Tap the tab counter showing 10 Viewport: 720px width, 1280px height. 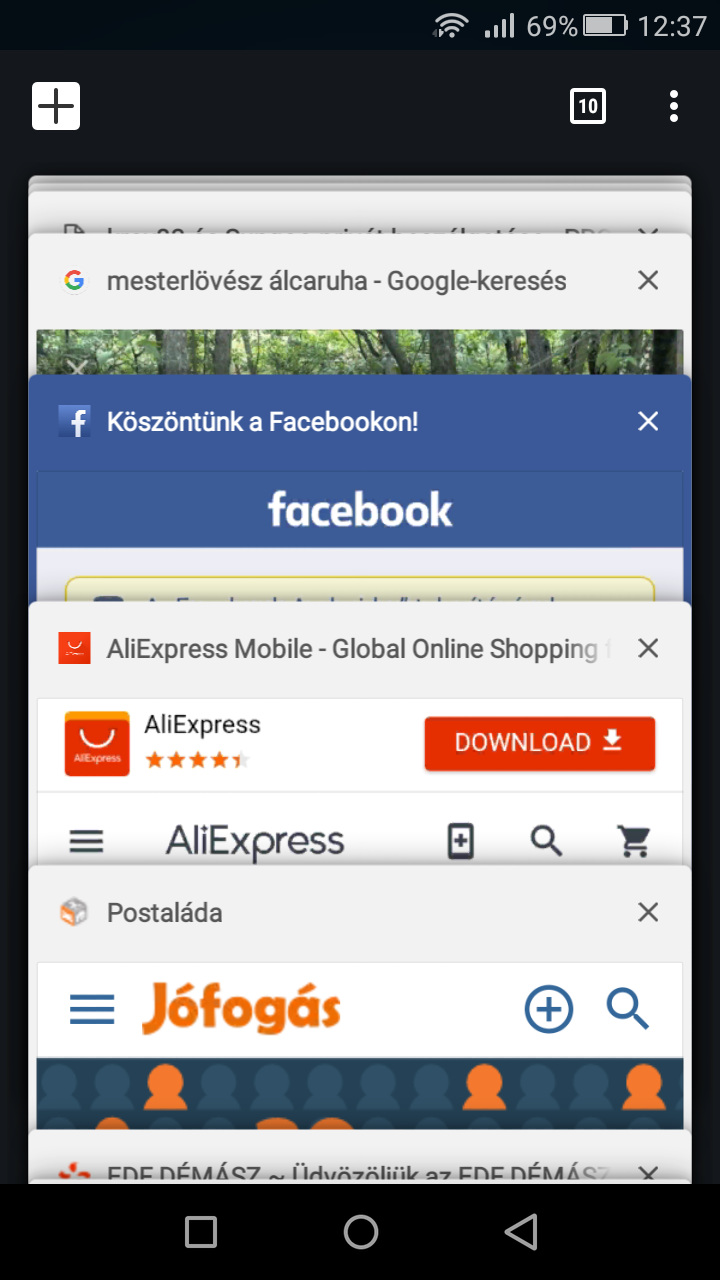pos(588,106)
